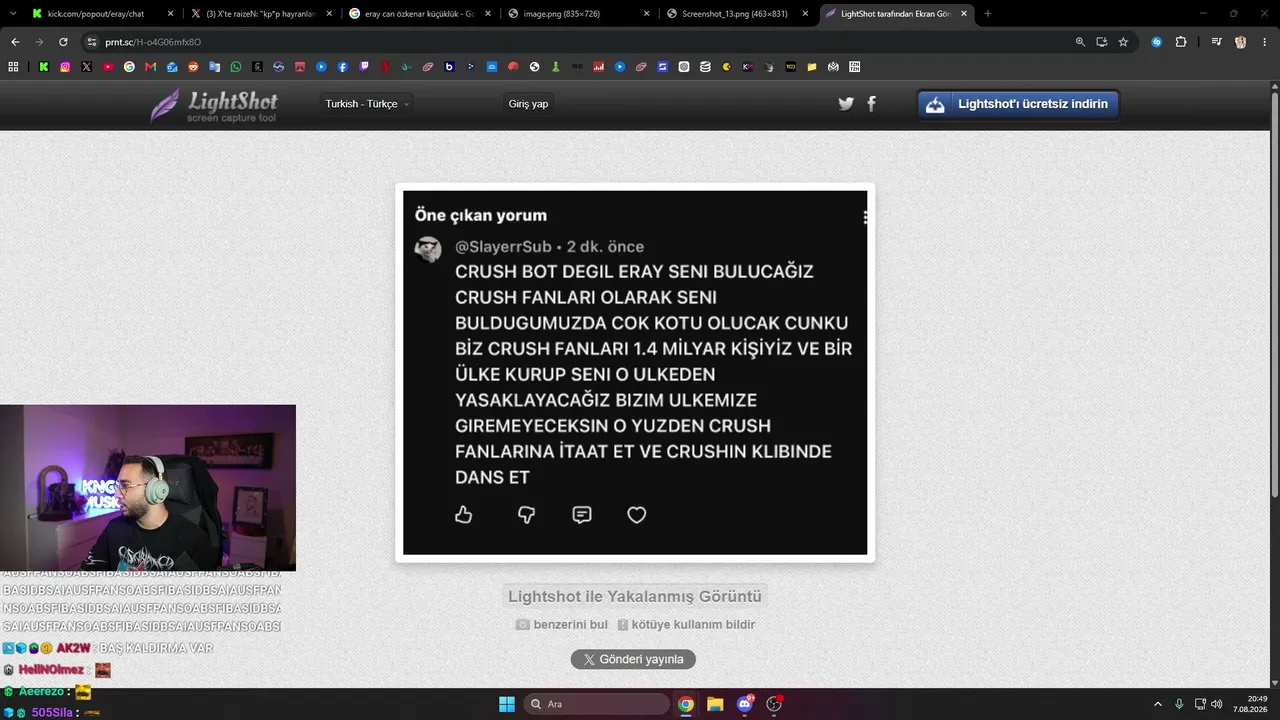Open Discord from the taskbar
1280x720 pixels.
[x=745, y=704]
